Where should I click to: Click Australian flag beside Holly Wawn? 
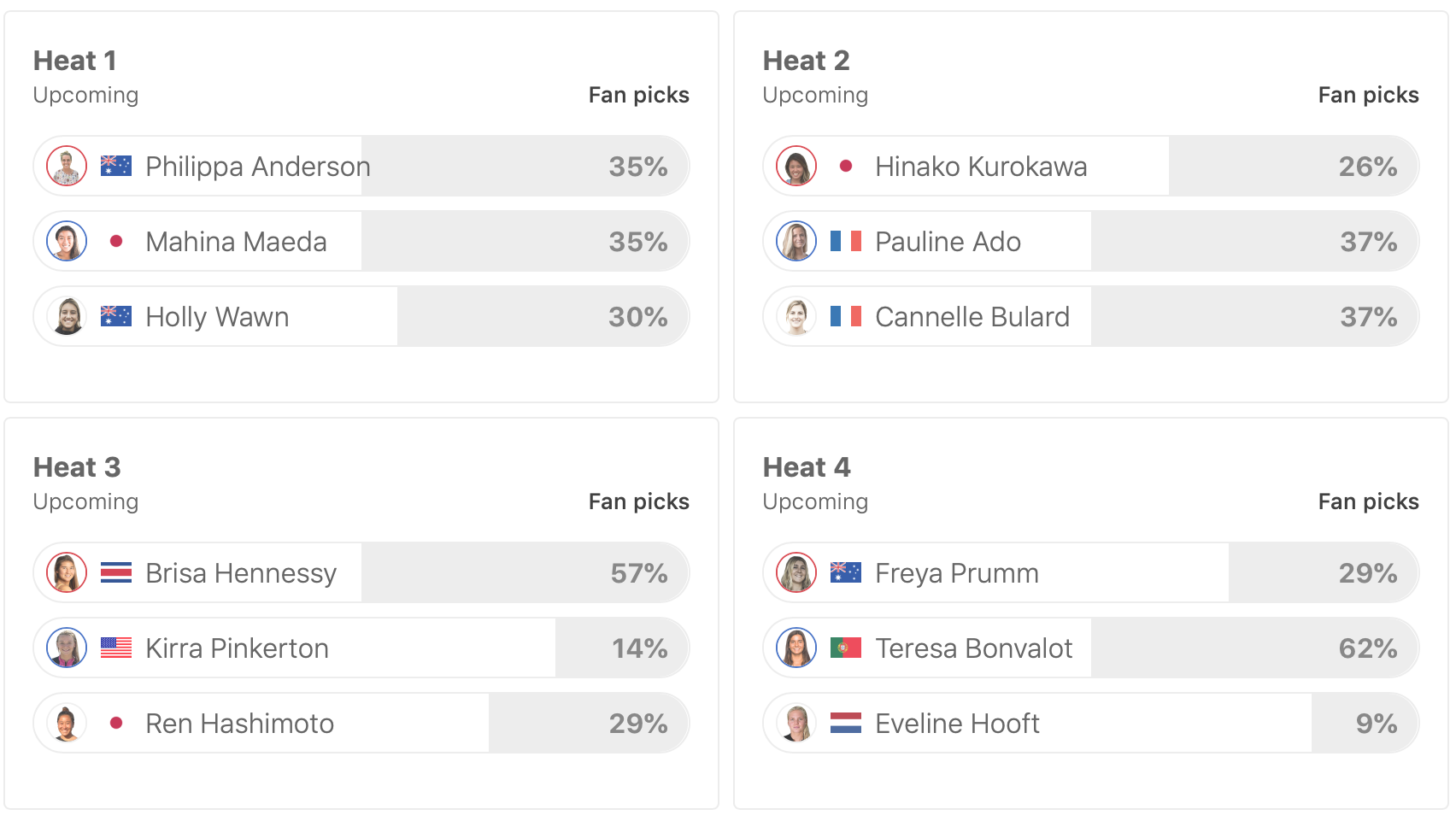pos(116,316)
